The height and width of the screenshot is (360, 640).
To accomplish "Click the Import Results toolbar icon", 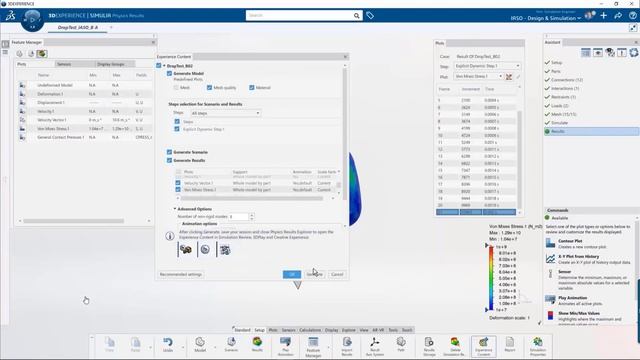I will pyautogui.click(x=347, y=346).
